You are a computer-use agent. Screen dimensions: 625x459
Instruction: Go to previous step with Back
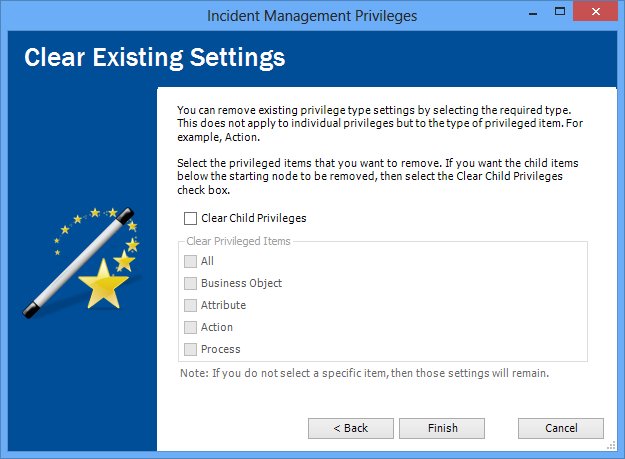coord(351,428)
